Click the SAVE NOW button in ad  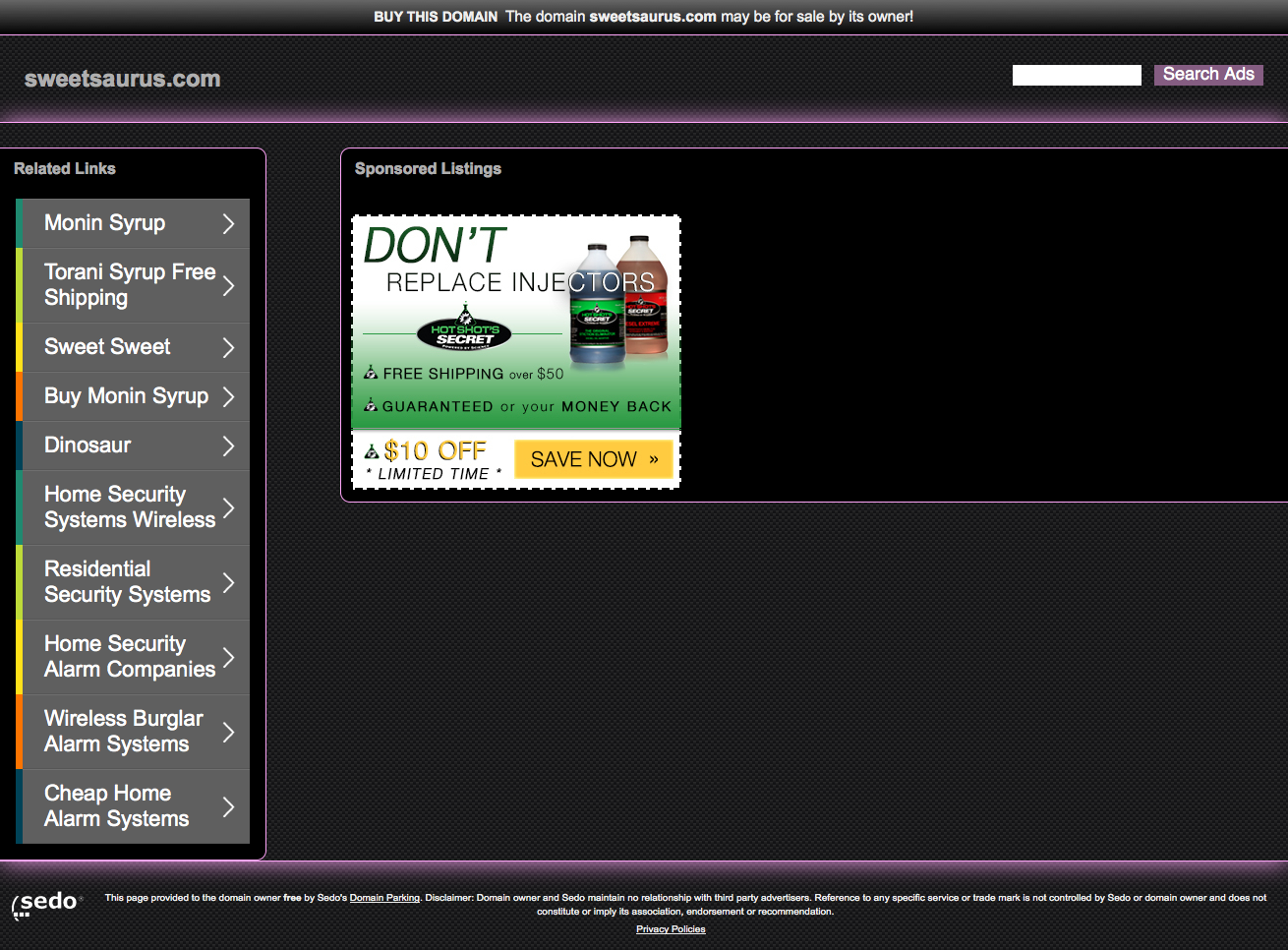pyautogui.click(x=593, y=459)
